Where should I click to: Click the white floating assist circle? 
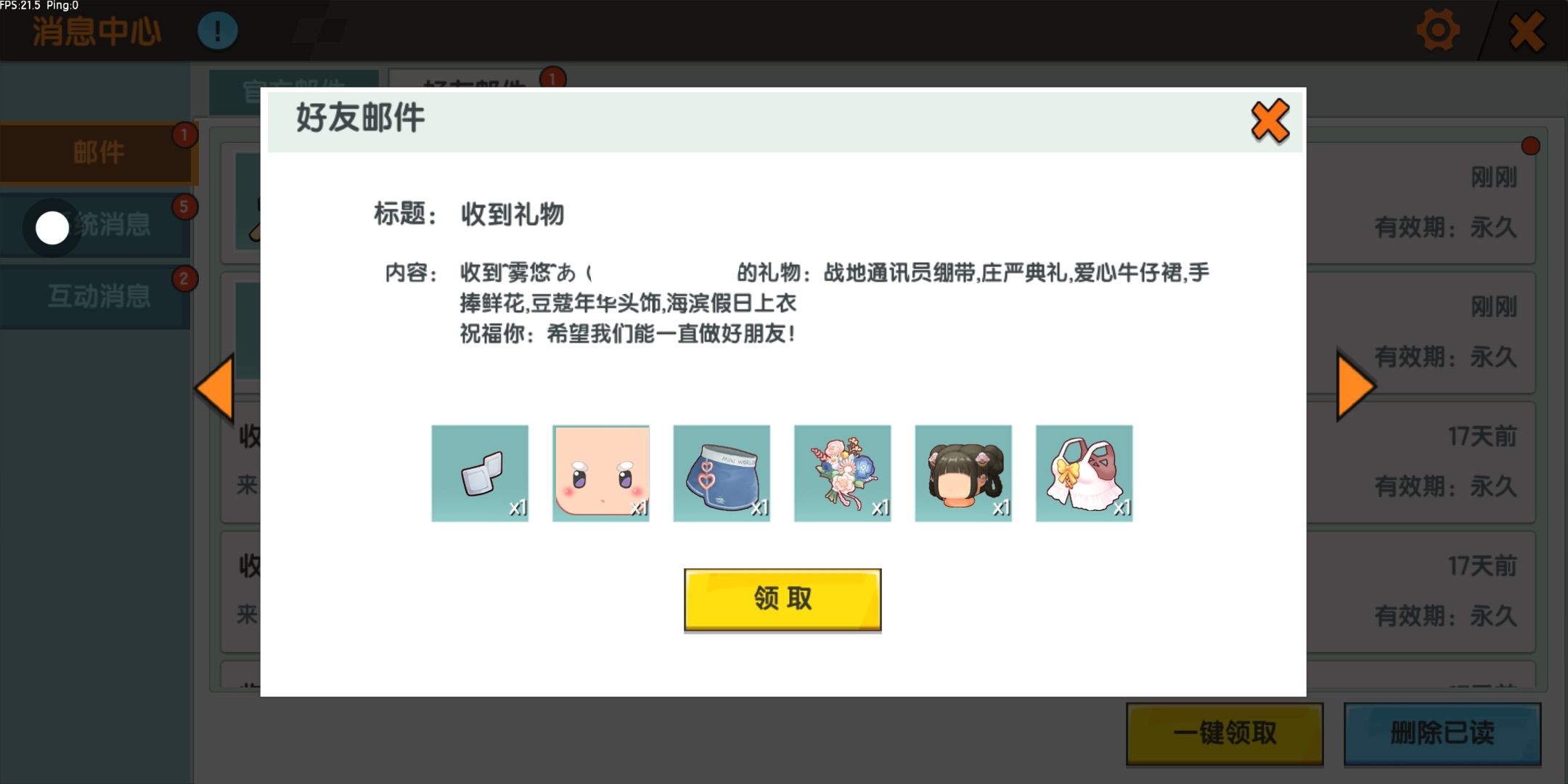click(x=52, y=229)
